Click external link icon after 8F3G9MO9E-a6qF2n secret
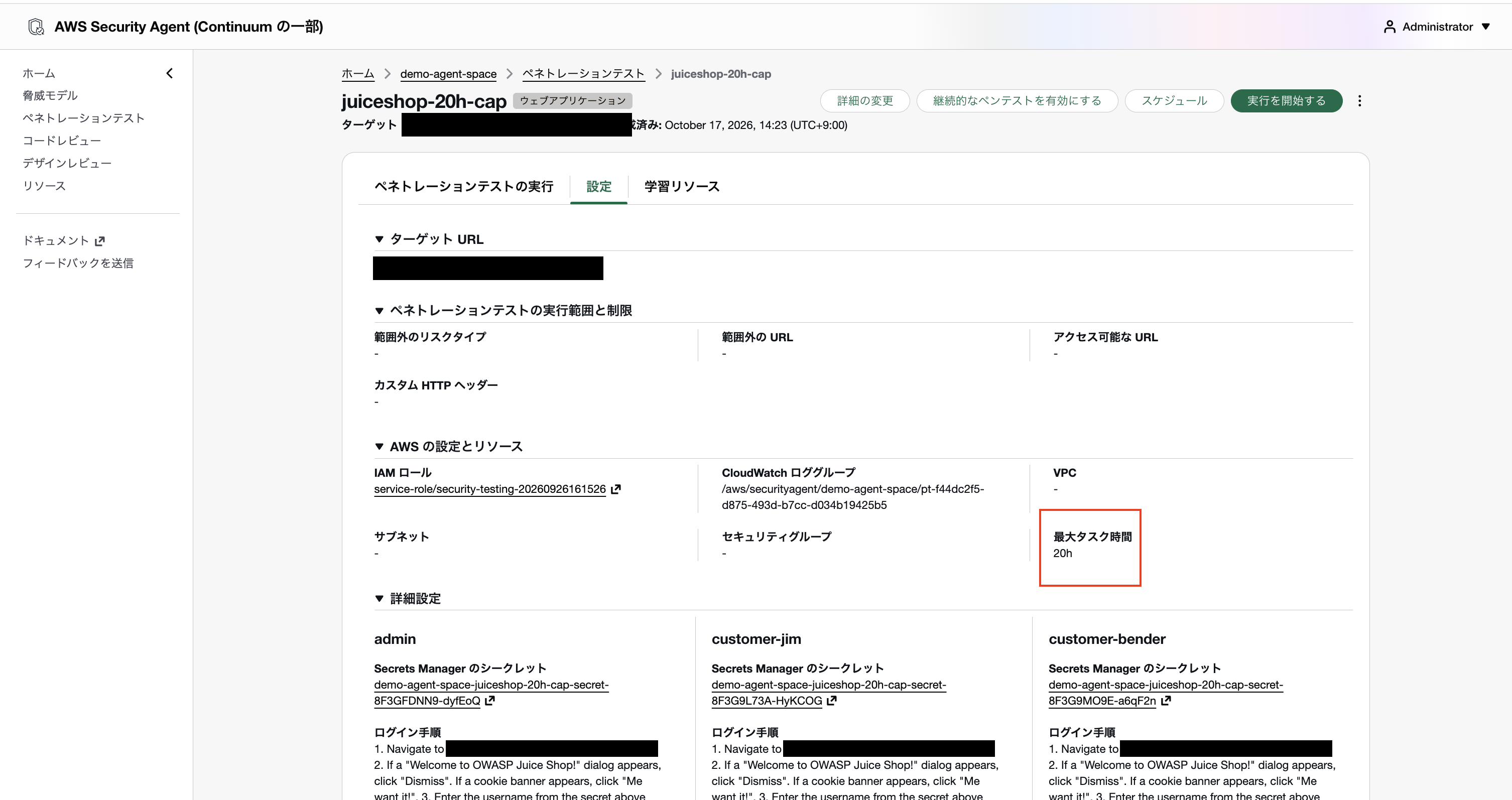This screenshot has width=1512, height=800. click(1166, 700)
